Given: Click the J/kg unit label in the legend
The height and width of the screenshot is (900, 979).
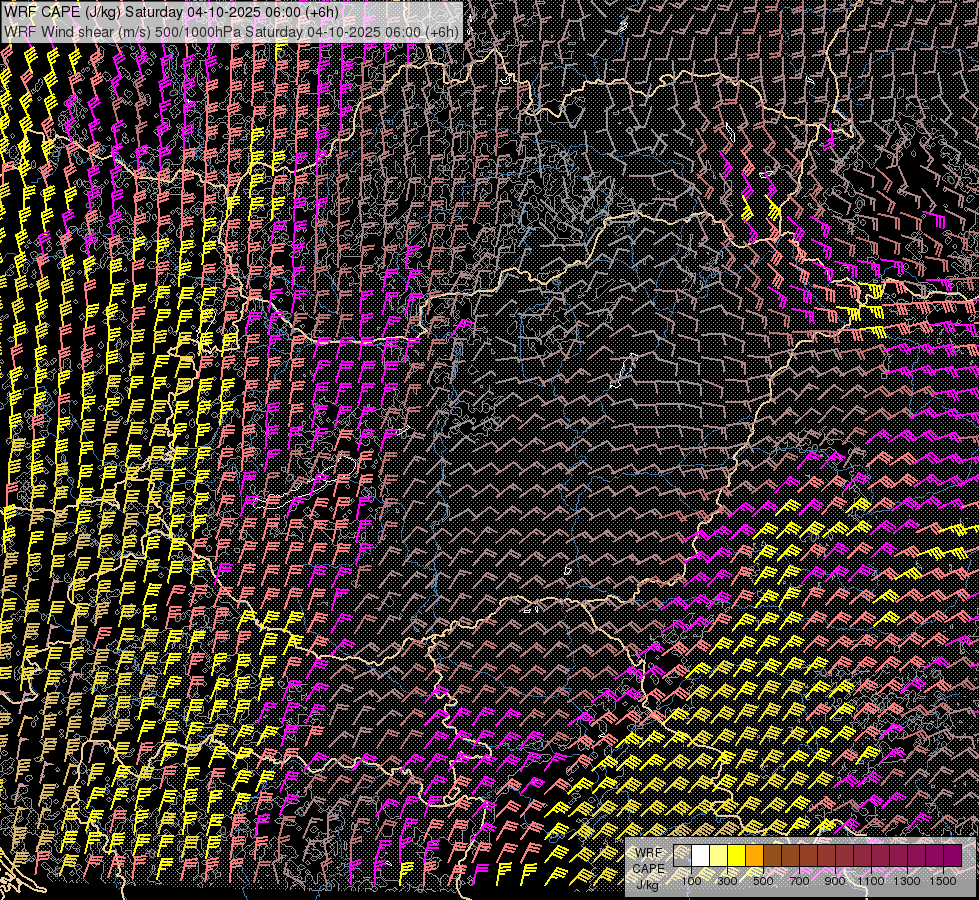Looking at the screenshot, I should click(x=648, y=884).
